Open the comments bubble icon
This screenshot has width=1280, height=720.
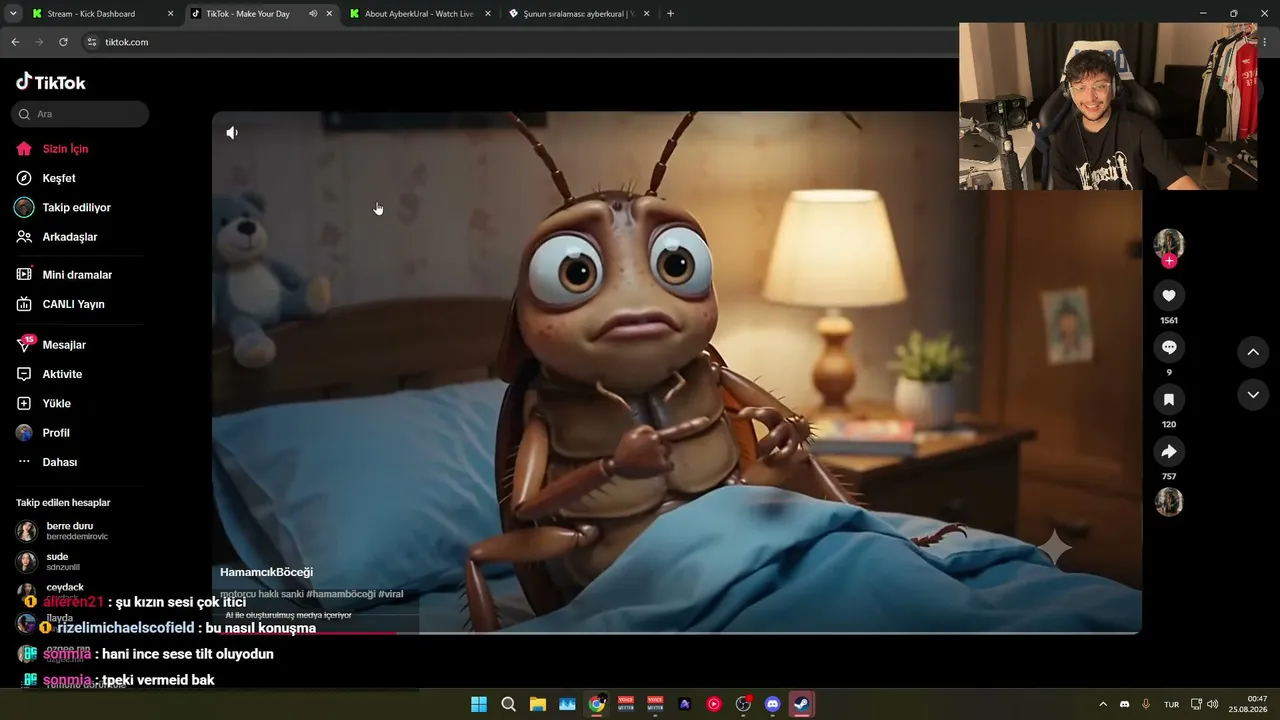tap(1169, 347)
